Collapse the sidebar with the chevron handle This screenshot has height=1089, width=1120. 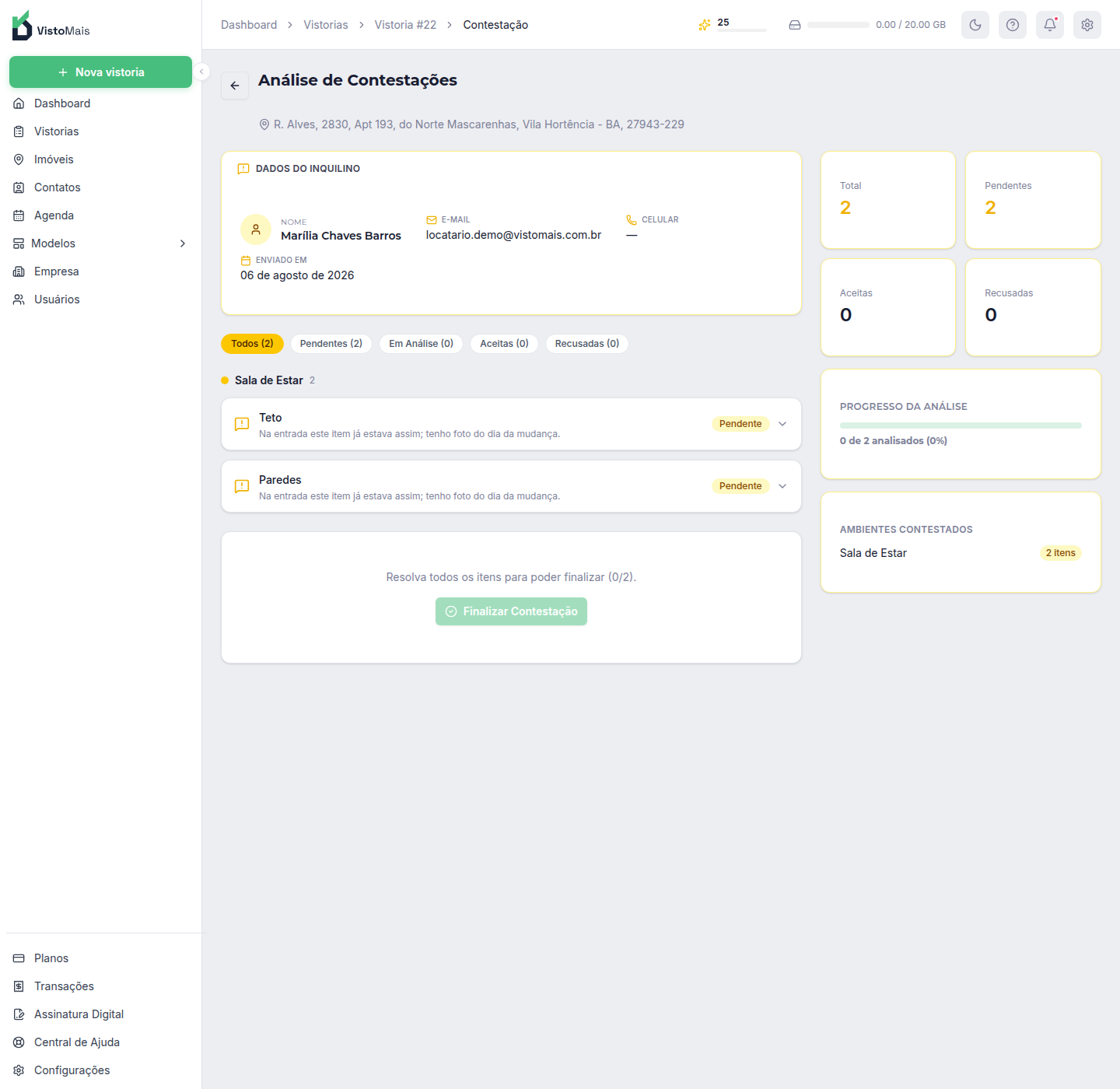[x=201, y=72]
